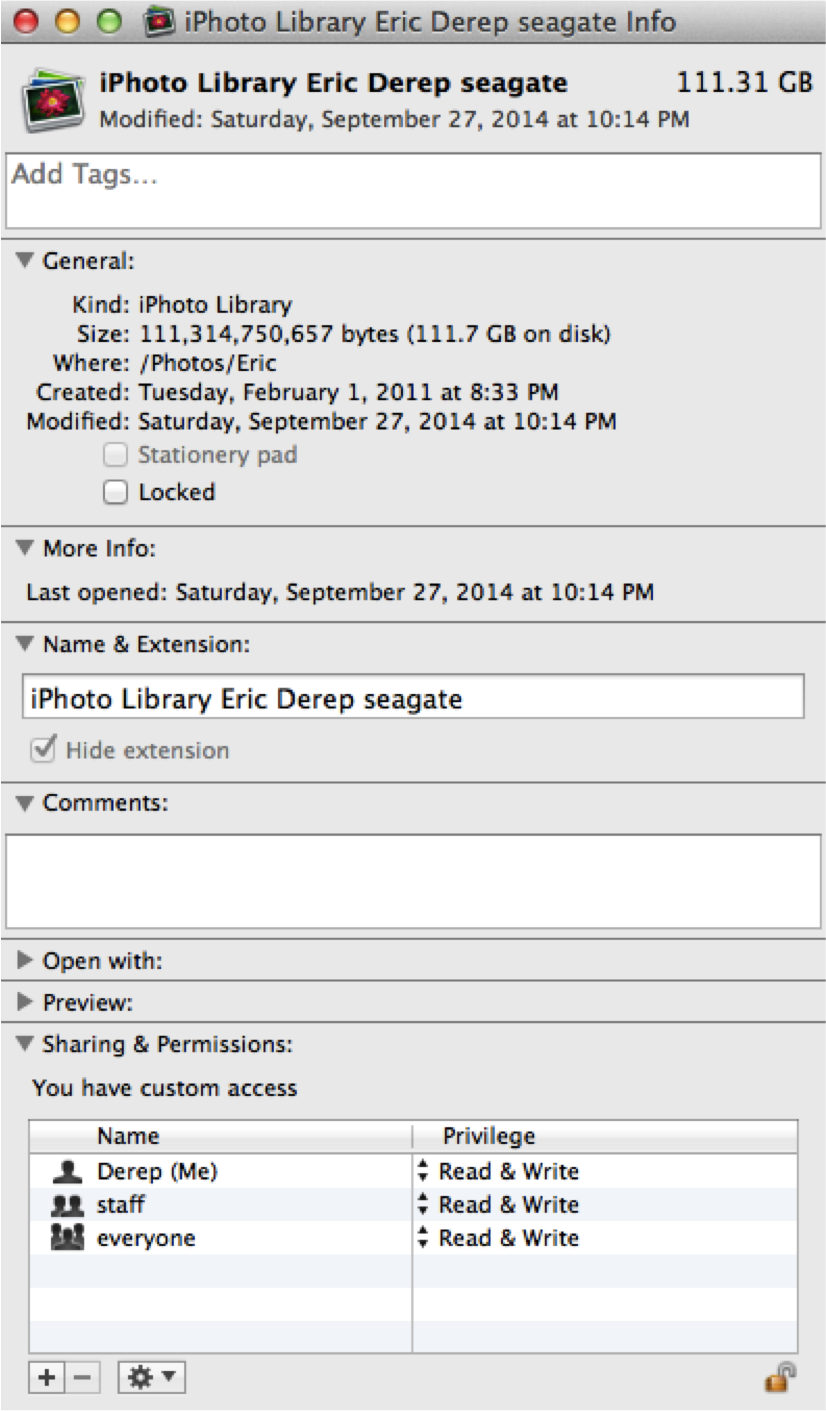Select the everyone group icon
This screenshot has height=1411, width=826.
coord(66,1238)
